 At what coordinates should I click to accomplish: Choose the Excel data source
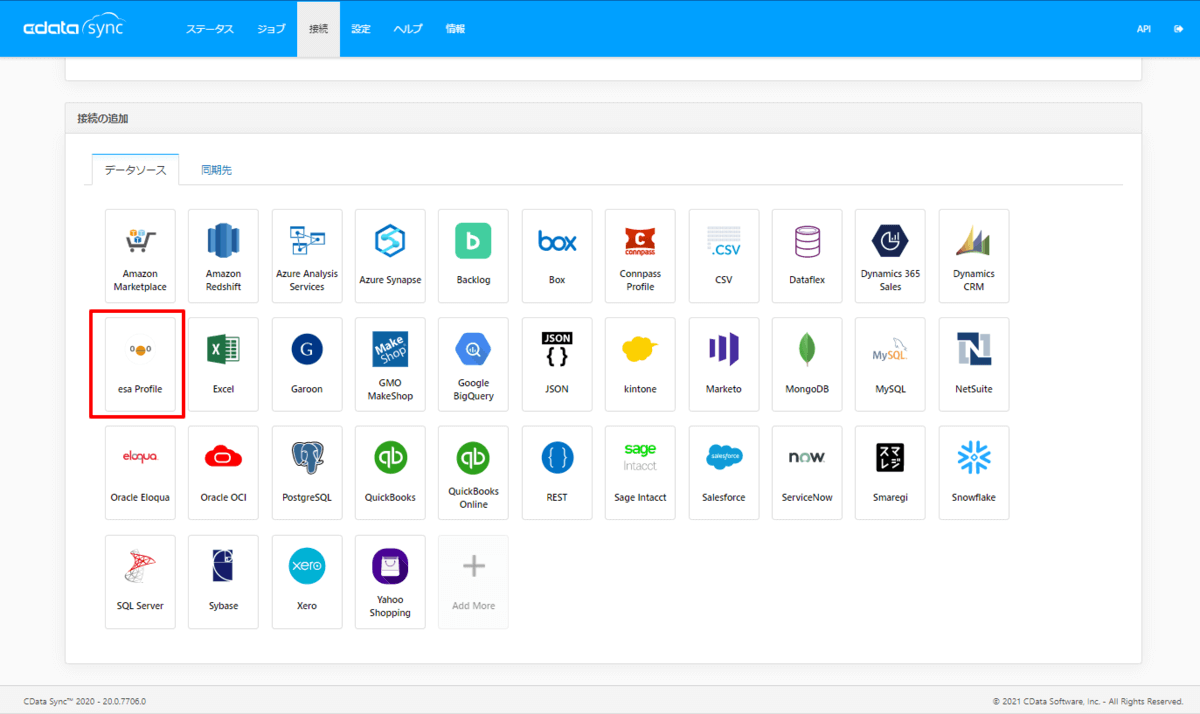click(x=223, y=364)
